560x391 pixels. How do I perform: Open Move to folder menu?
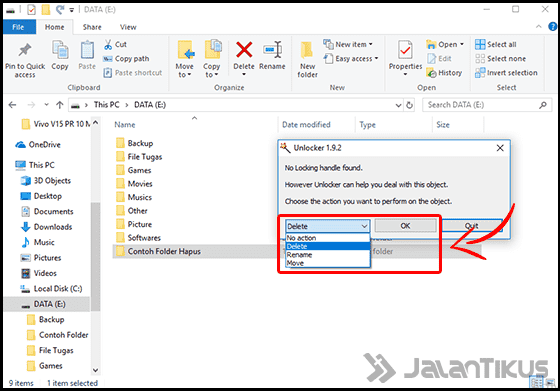(x=185, y=59)
